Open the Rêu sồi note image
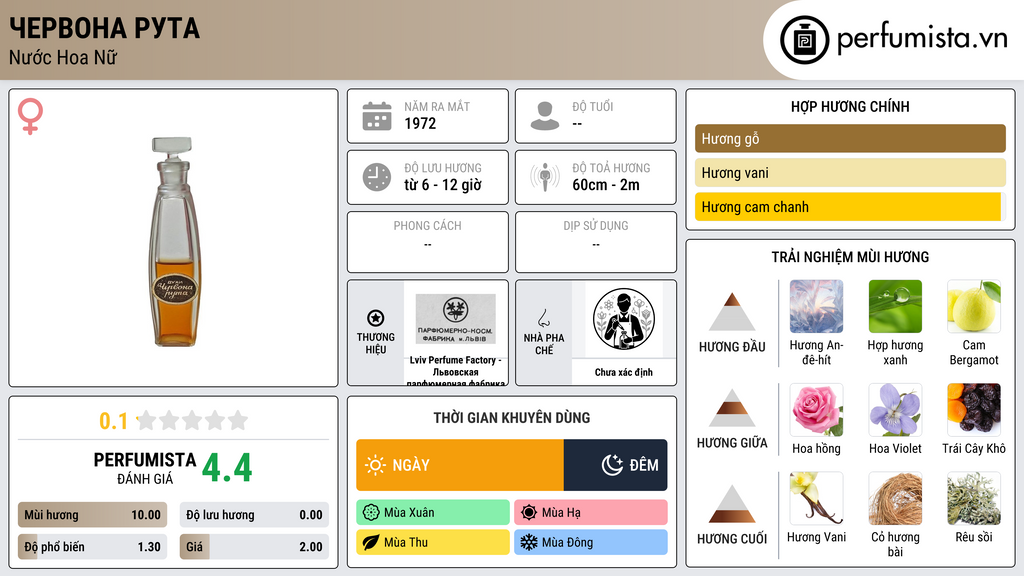The height and width of the screenshot is (576, 1024). pos(974,499)
